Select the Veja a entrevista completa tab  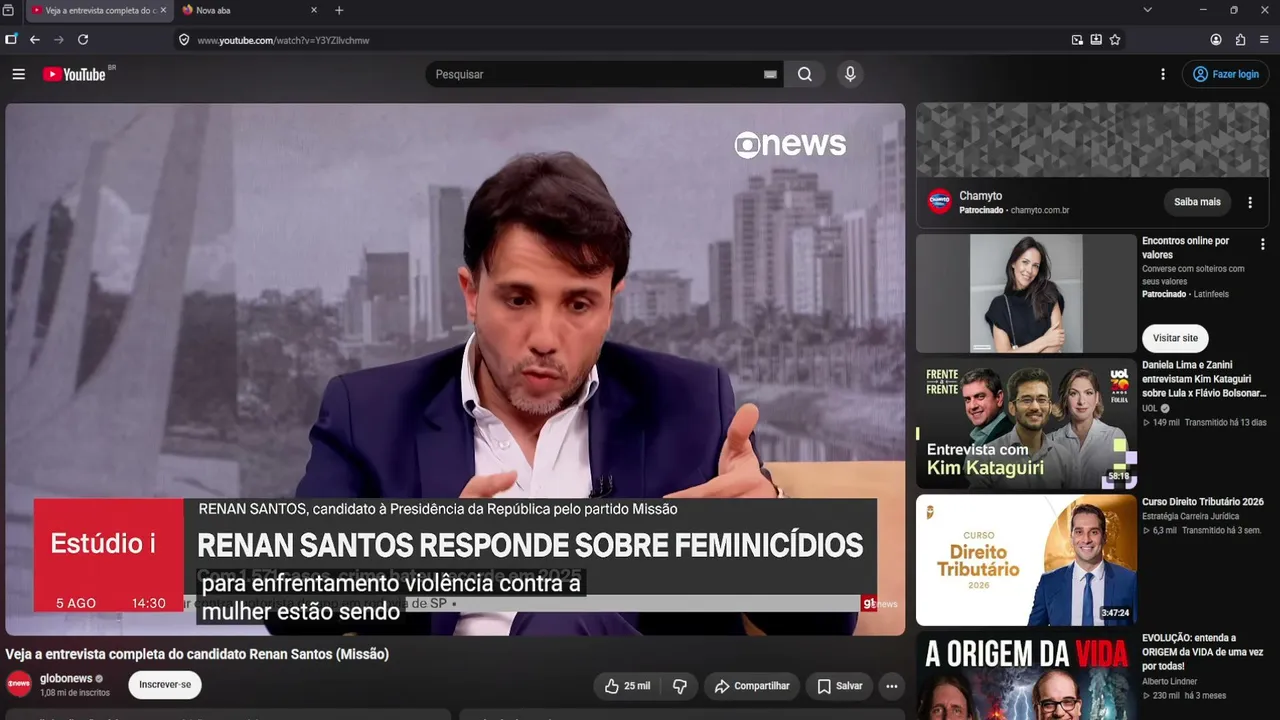[x=98, y=10]
